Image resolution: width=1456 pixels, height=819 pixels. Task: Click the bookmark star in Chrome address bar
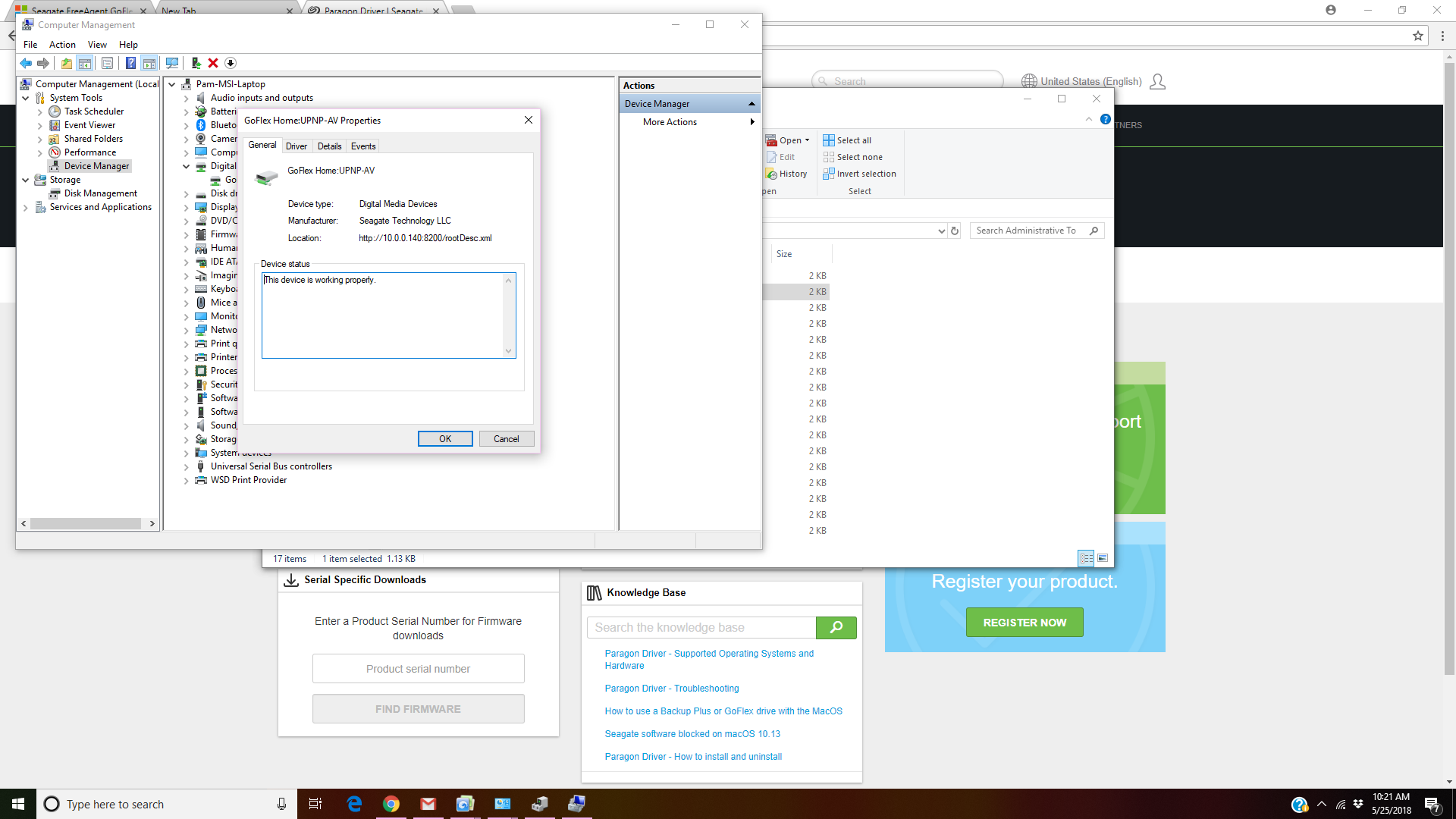click(1418, 36)
